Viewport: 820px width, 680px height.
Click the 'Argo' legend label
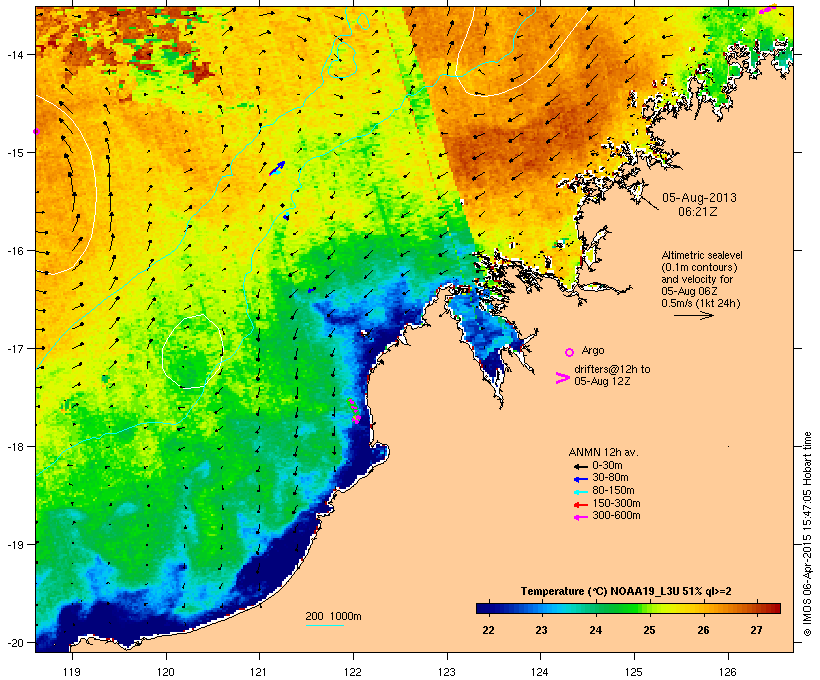coord(593,350)
